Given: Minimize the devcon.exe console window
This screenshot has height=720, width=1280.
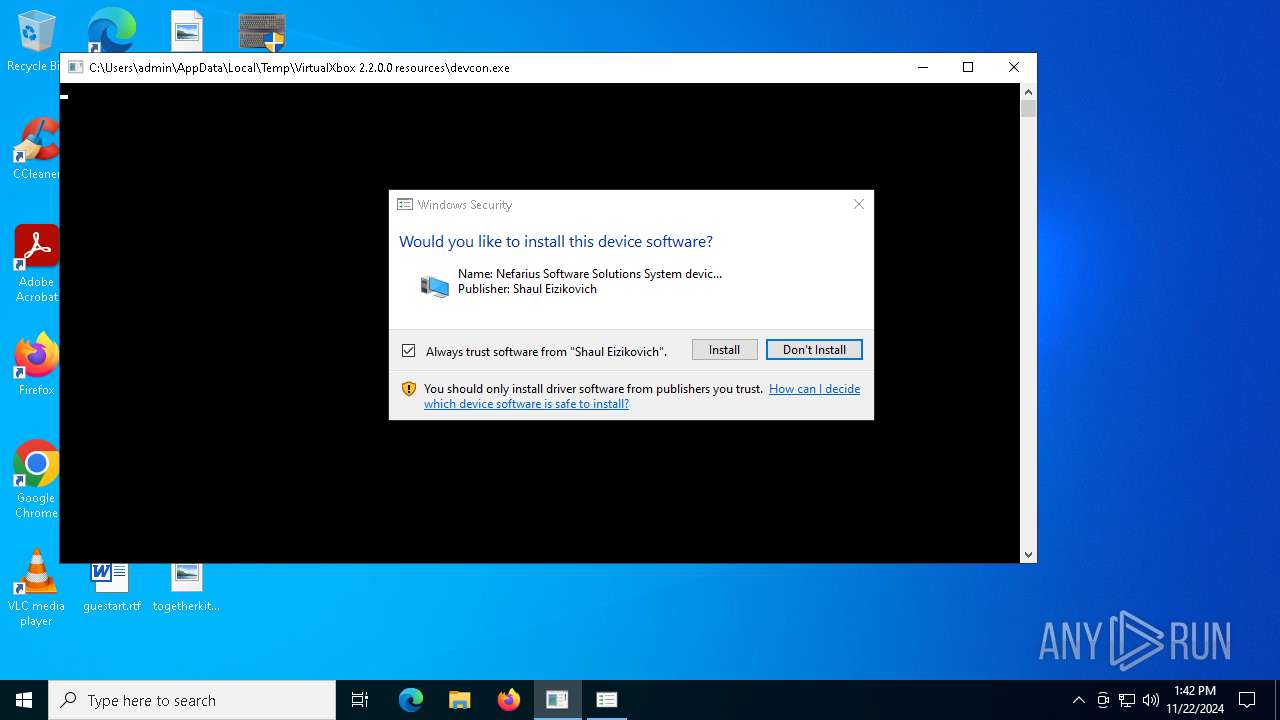Looking at the screenshot, I should pyautogui.click(x=922, y=67).
